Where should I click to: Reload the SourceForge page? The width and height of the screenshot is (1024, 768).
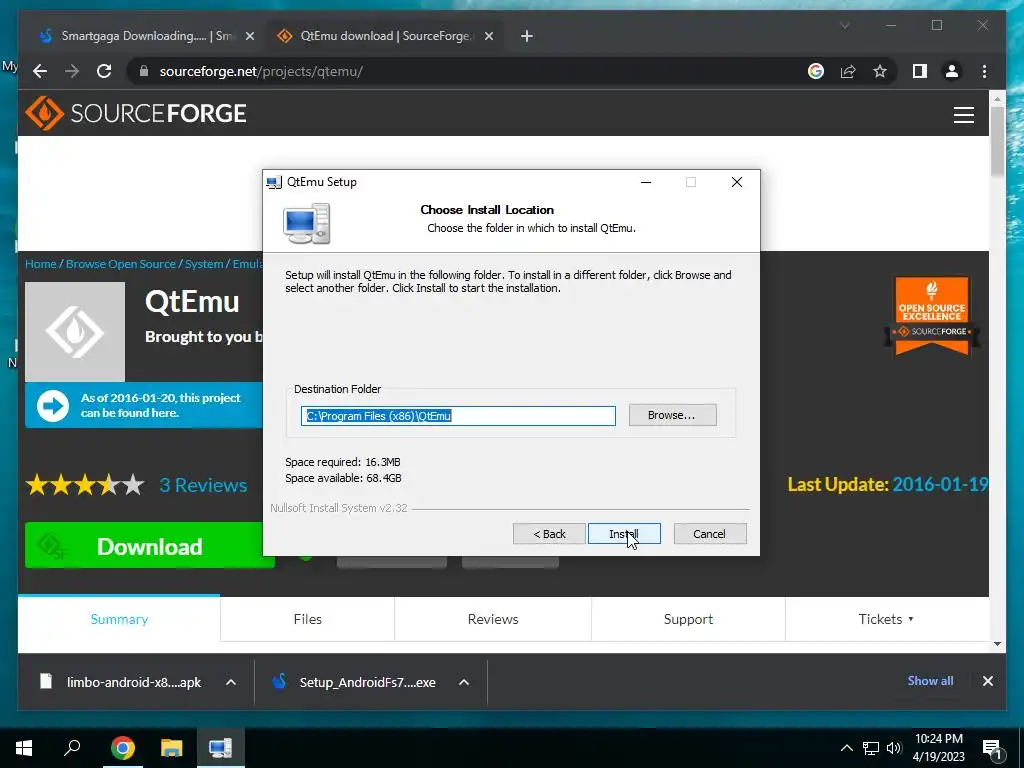click(x=104, y=71)
